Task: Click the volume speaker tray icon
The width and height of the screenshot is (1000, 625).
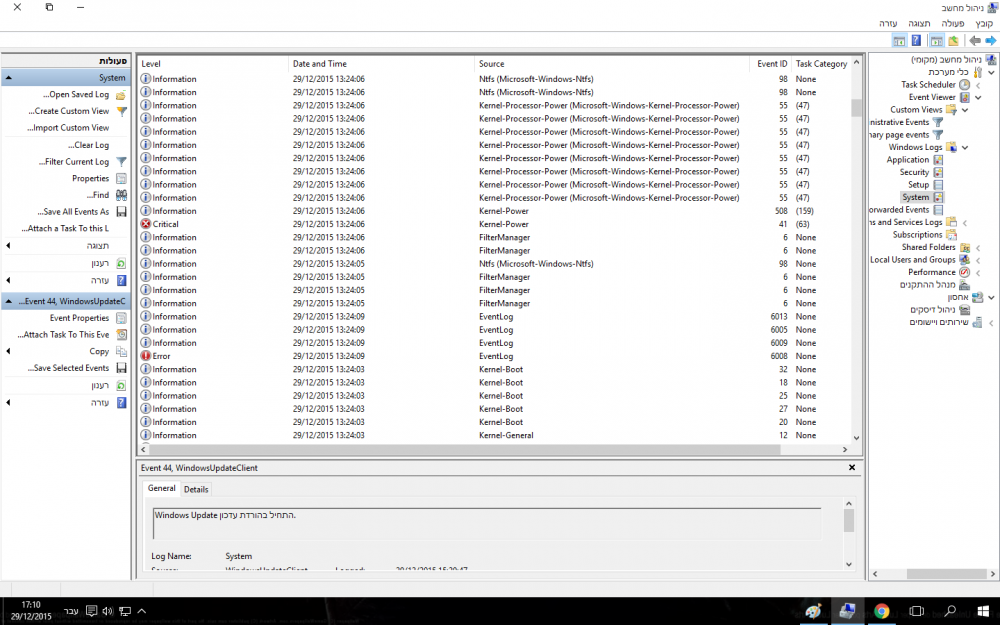Action: tap(108, 611)
